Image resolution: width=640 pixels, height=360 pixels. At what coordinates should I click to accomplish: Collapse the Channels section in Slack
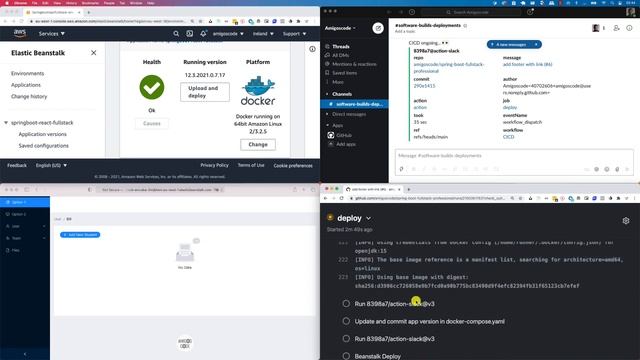(x=327, y=94)
